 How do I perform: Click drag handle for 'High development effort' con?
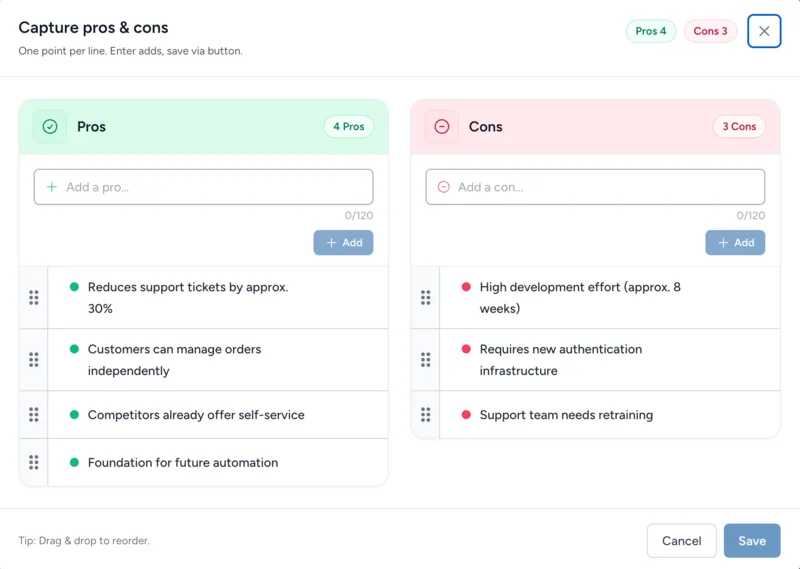coord(426,298)
